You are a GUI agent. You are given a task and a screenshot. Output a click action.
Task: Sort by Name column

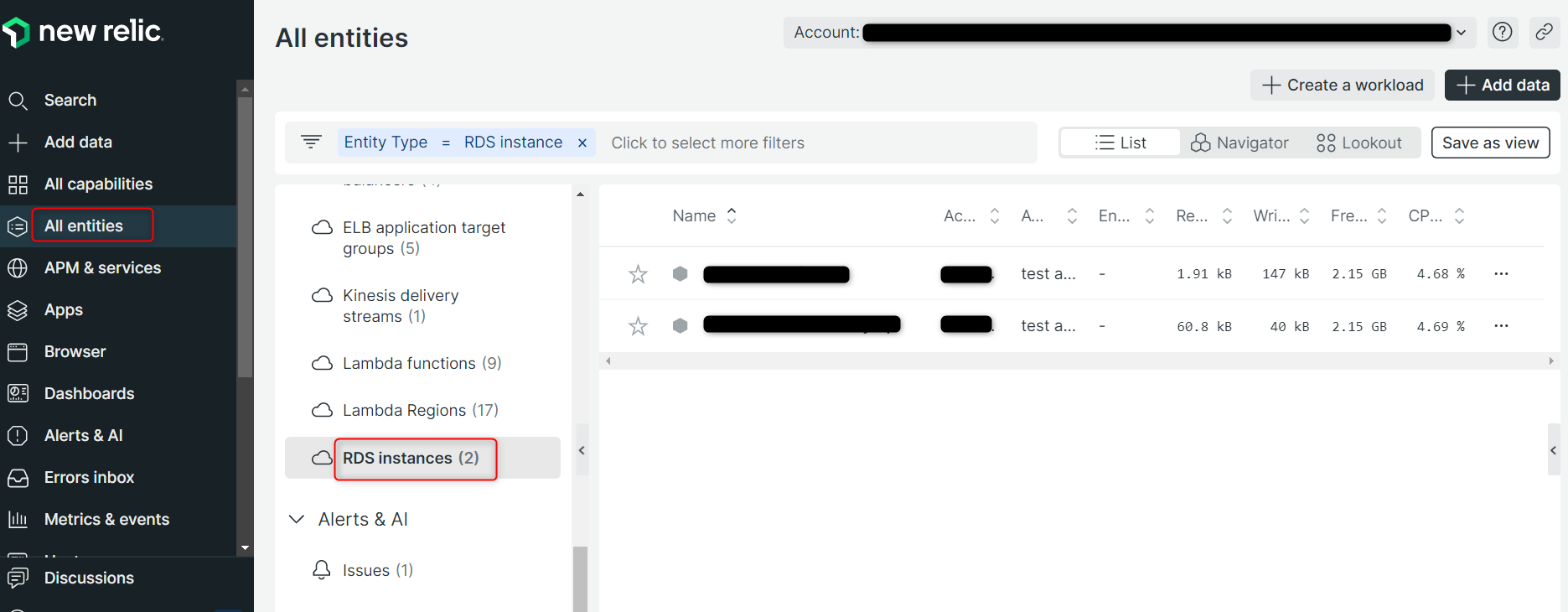pos(705,216)
